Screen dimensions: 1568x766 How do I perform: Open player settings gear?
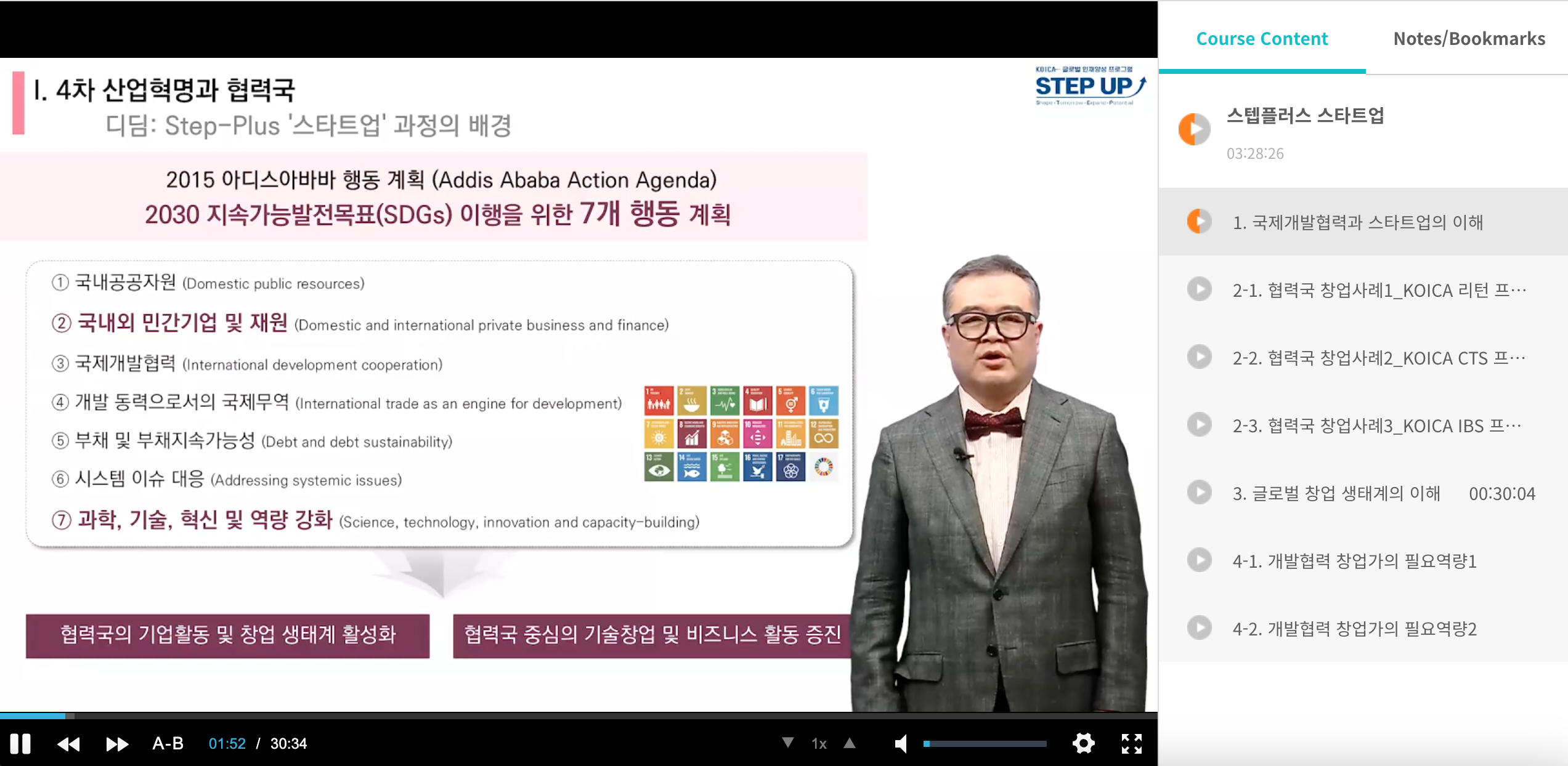(1083, 743)
